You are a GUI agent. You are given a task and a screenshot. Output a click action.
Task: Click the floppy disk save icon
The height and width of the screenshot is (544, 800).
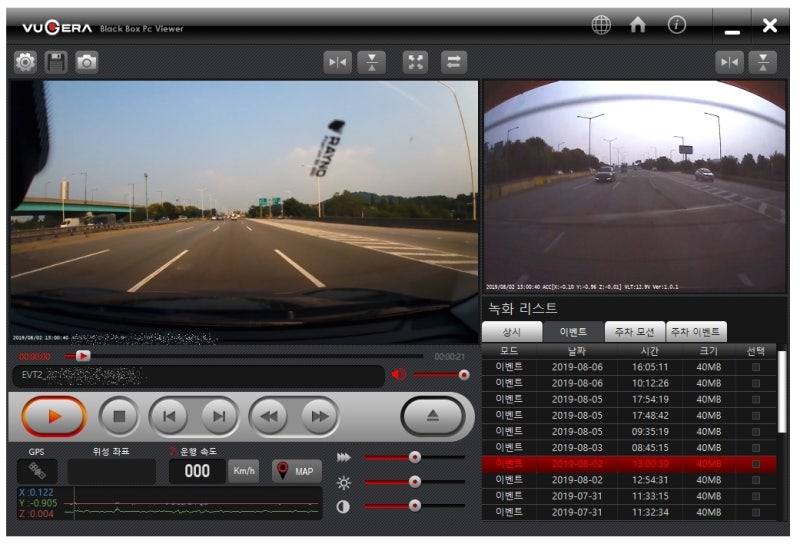(56, 62)
